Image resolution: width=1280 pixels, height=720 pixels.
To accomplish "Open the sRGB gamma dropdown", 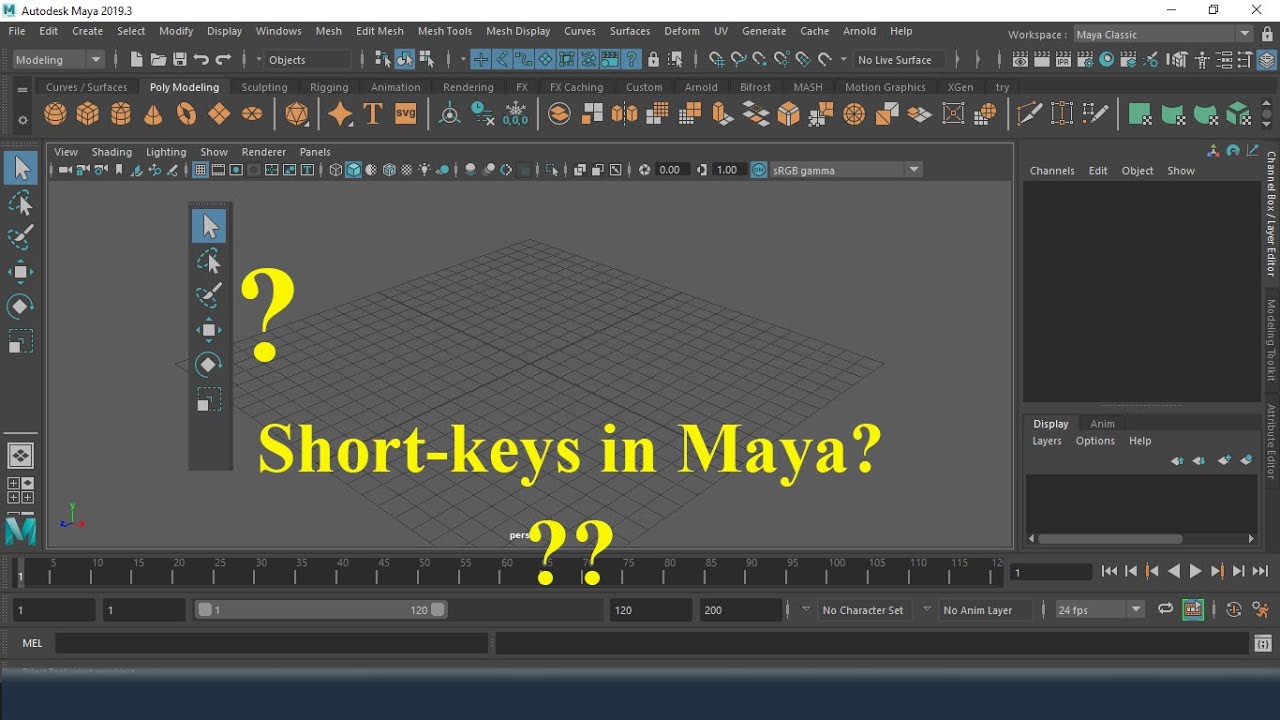I will [846, 170].
